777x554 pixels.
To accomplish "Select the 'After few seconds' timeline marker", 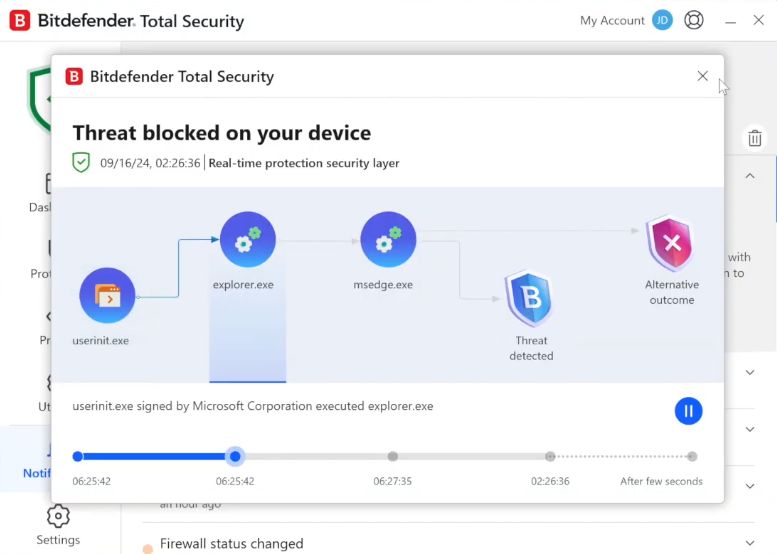I will (692, 457).
